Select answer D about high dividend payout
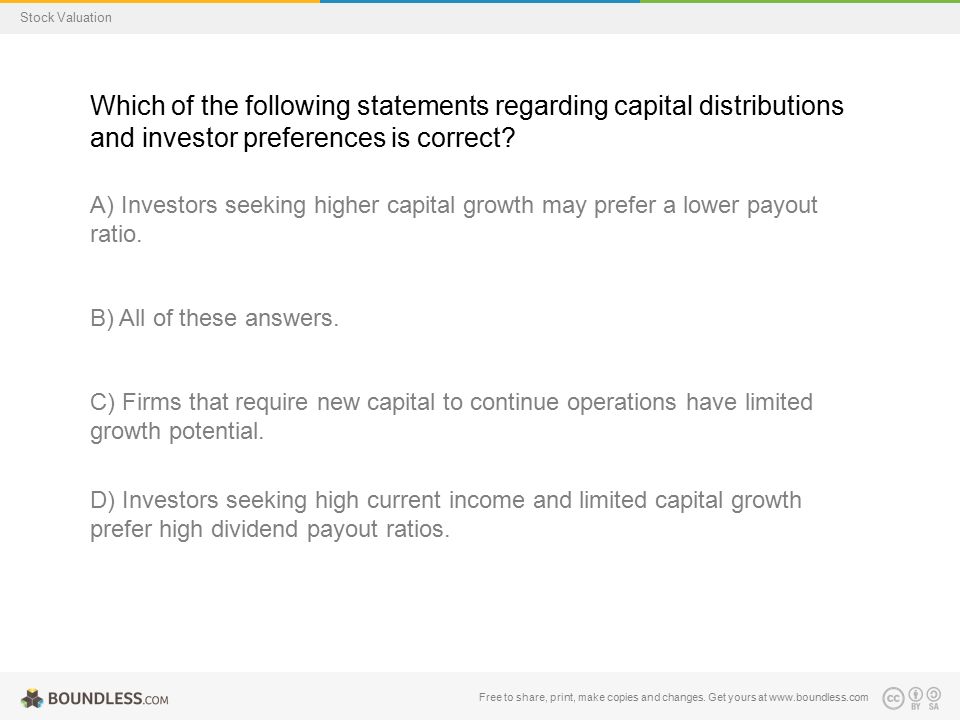This screenshot has width=960, height=720. pos(446,514)
